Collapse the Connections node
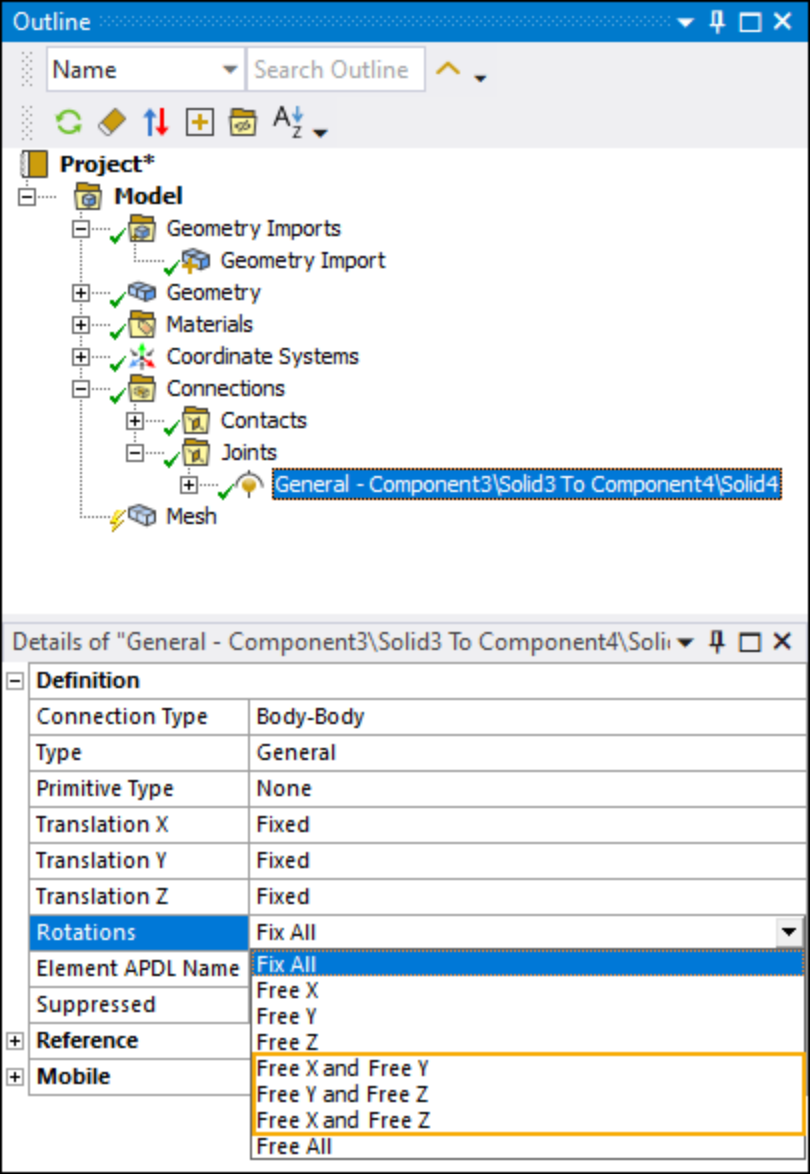 (81, 389)
